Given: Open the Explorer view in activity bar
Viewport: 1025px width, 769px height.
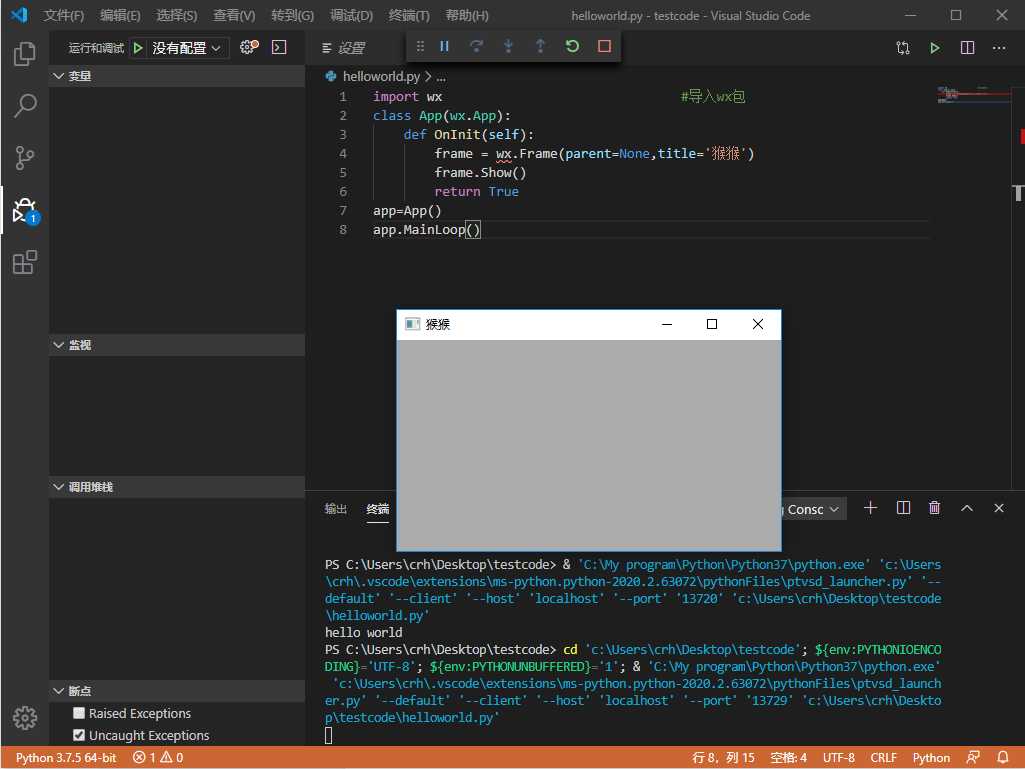Looking at the screenshot, I should point(24,54).
